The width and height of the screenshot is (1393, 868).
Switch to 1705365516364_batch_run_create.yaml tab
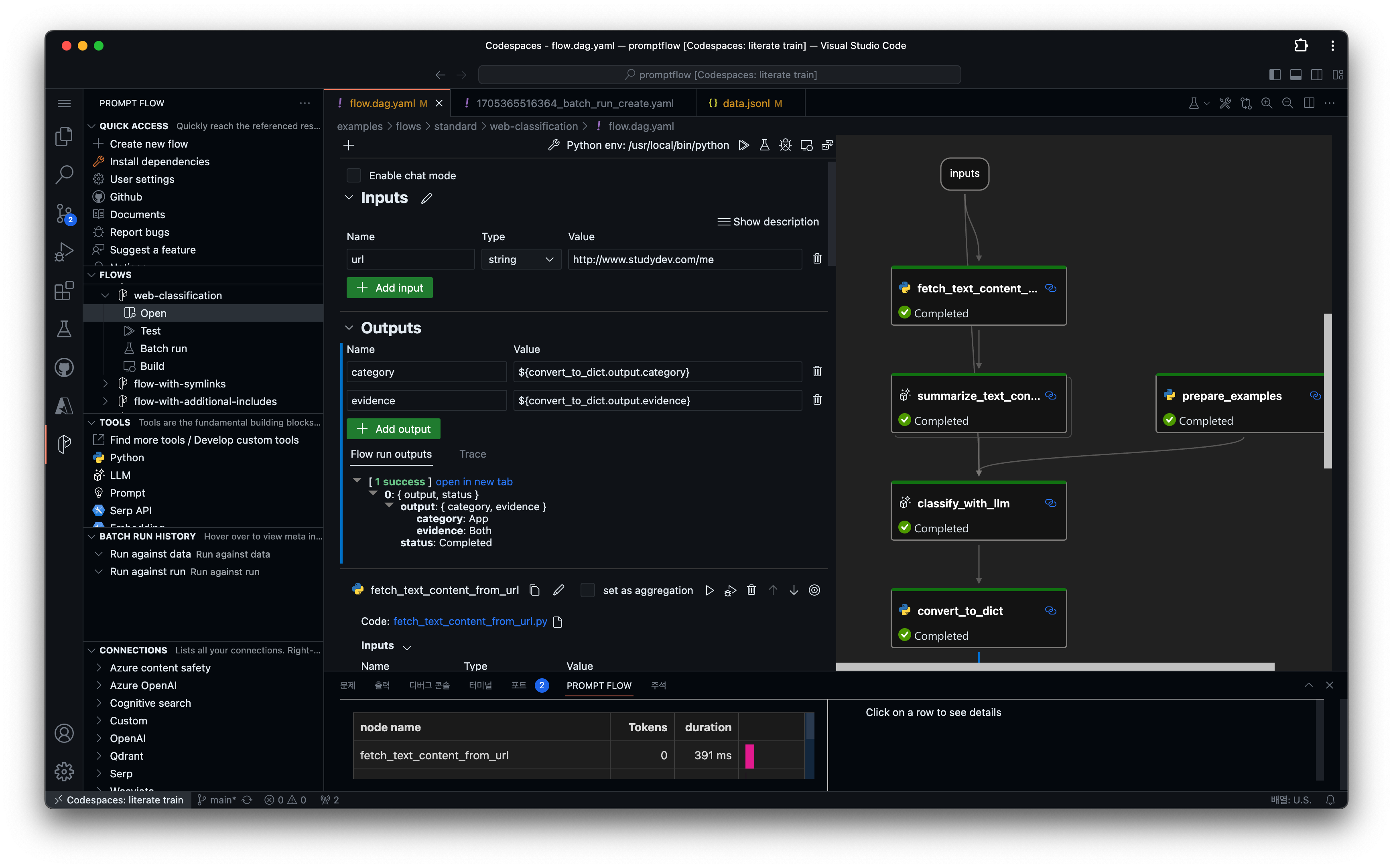[574, 103]
